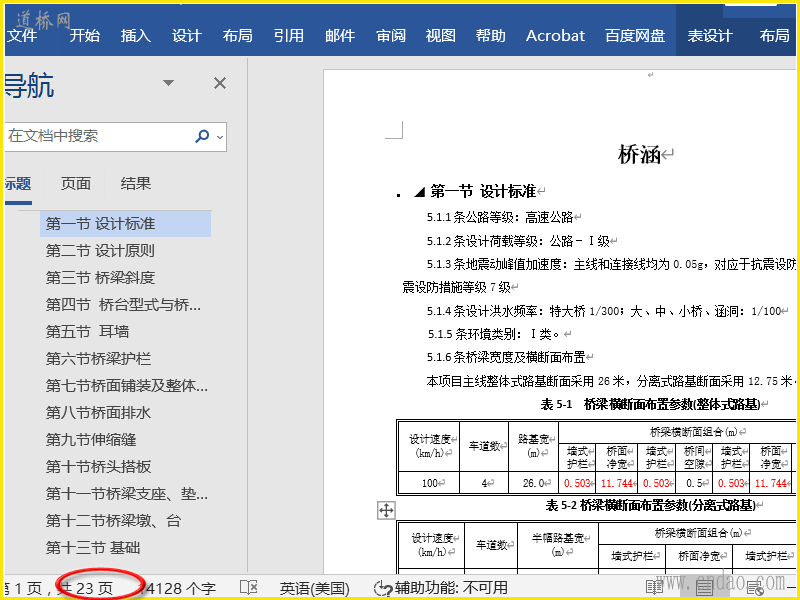Switch to the 引用 ribbon tab
This screenshot has width=800, height=600.
click(288, 36)
